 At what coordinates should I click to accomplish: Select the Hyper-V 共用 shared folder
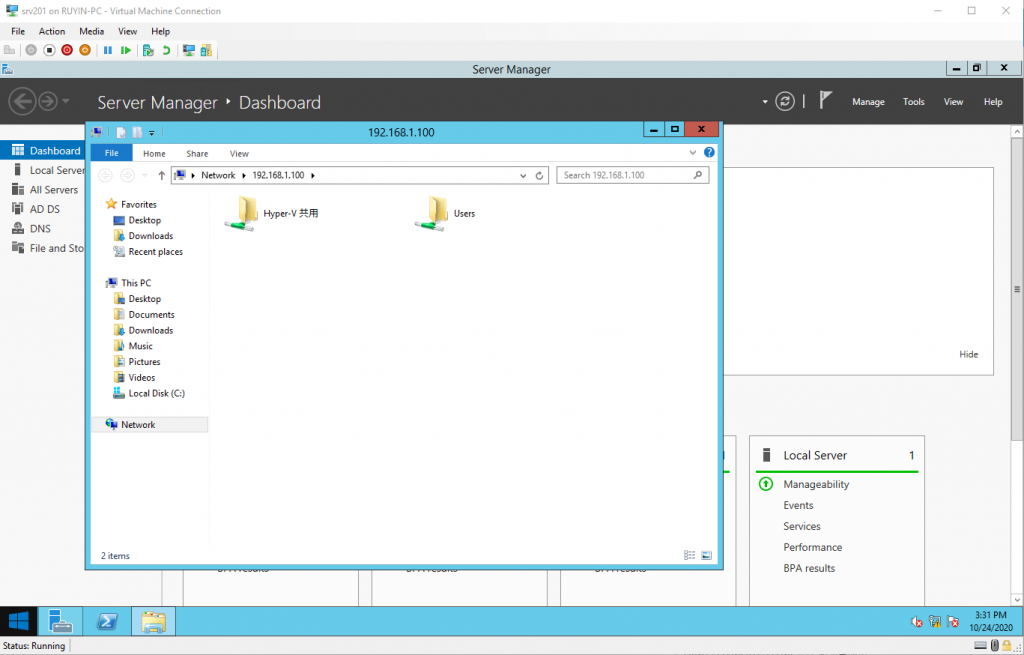(272, 214)
